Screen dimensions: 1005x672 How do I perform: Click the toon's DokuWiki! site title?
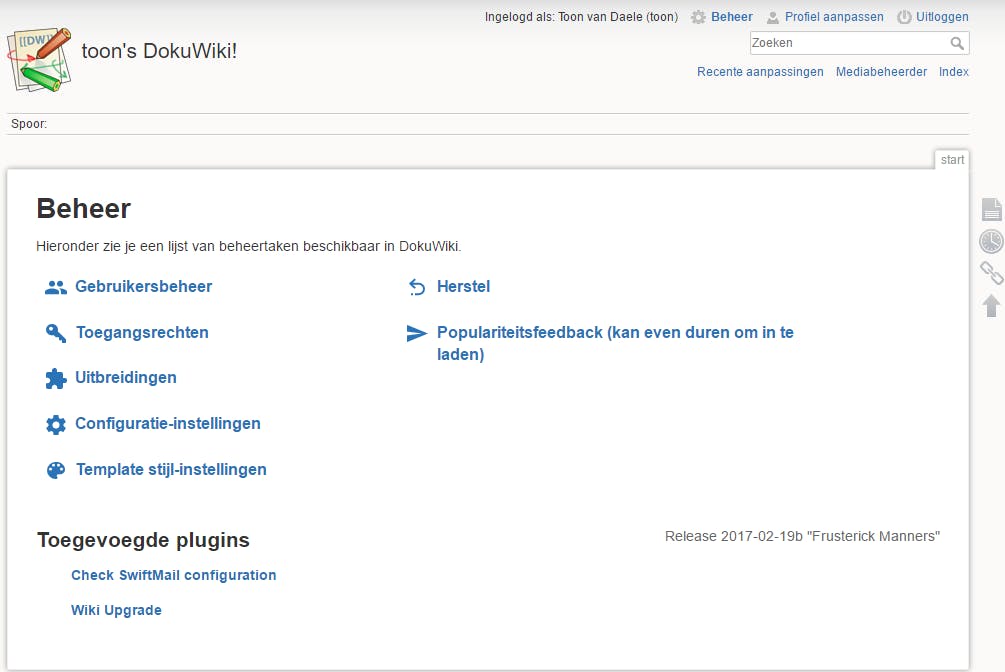click(x=159, y=51)
